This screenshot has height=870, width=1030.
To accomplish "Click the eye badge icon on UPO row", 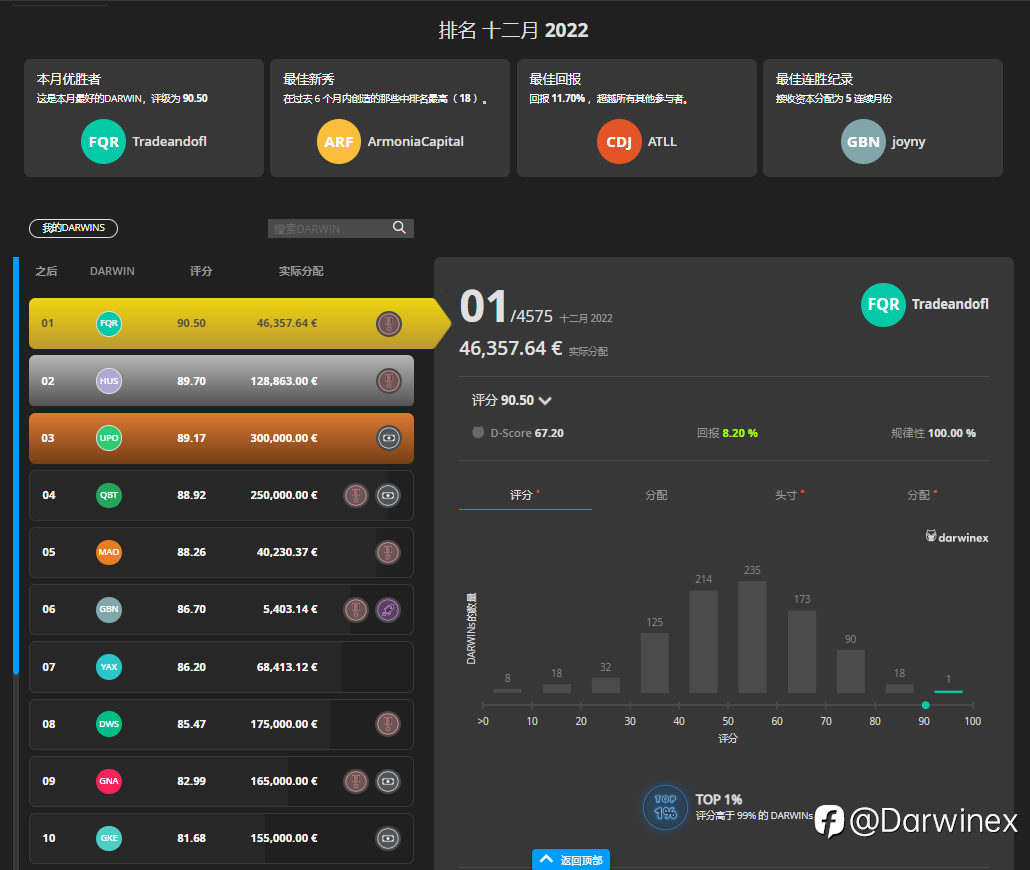I will point(388,438).
